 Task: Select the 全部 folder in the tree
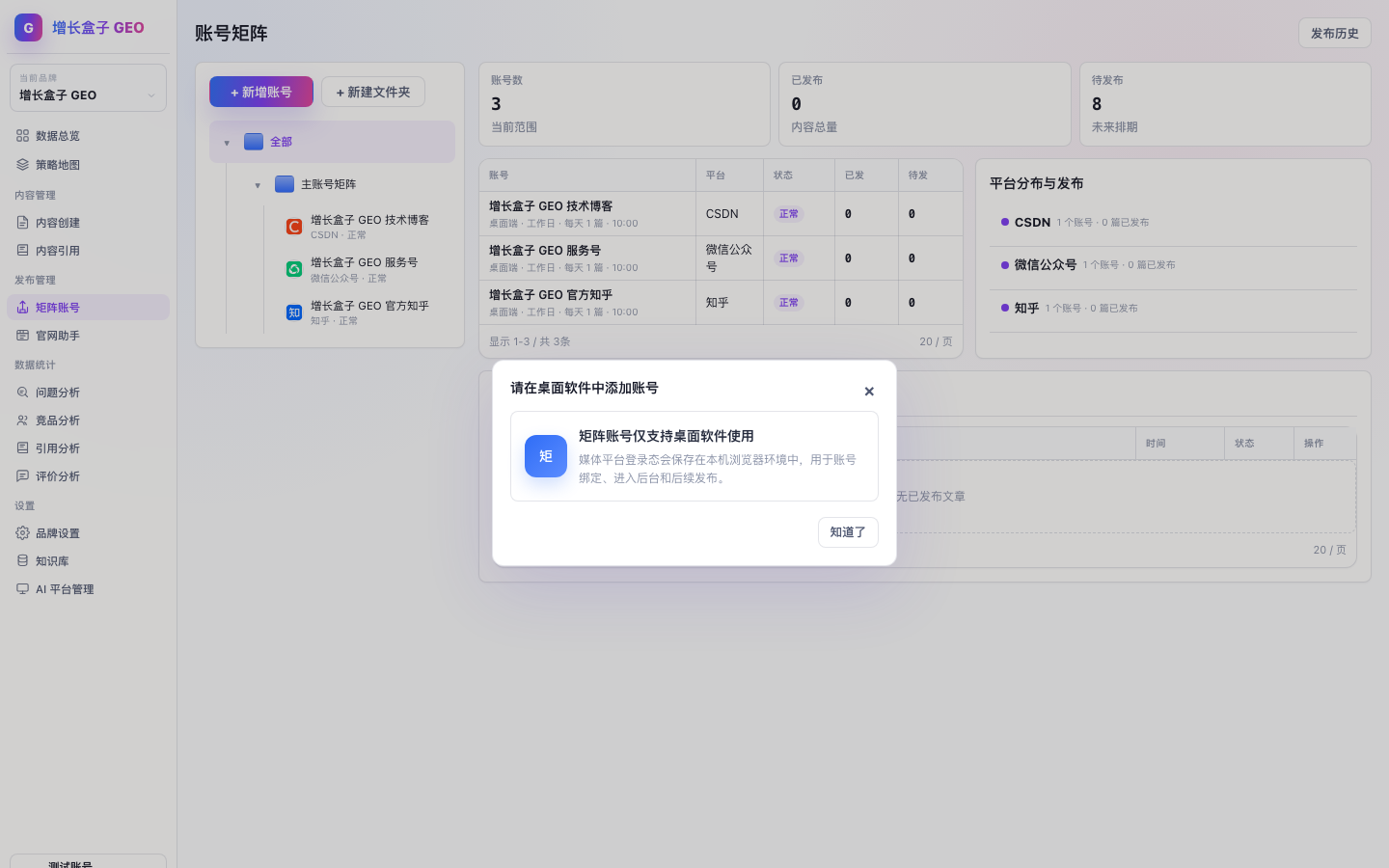point(332,142)
